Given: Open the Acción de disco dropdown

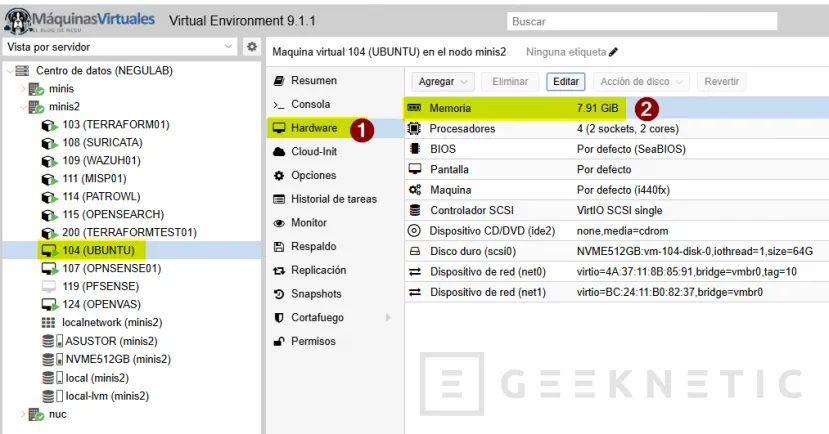Looking at the screenshot, I should point(641,81).
